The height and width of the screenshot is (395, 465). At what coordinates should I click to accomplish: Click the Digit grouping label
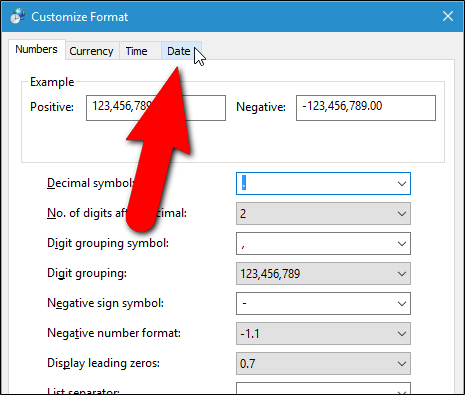(x=87, y=273)
